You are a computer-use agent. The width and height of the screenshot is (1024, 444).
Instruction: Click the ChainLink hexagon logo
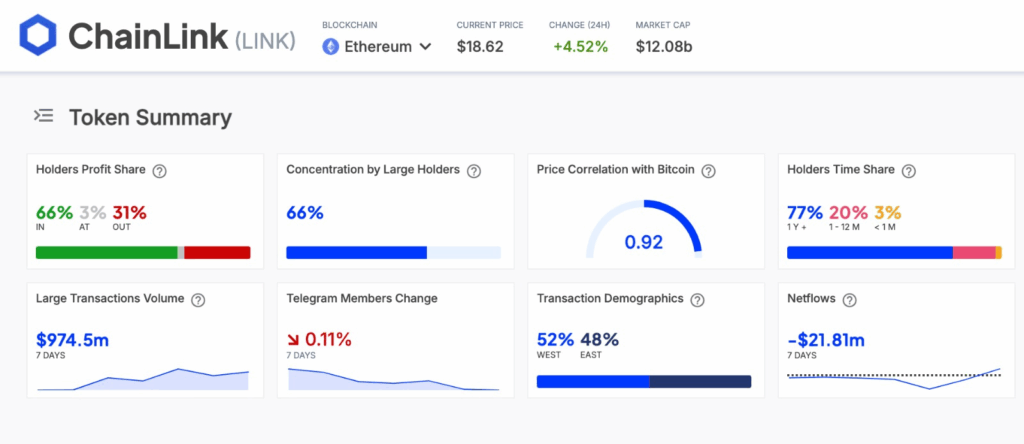pos(38,35)
